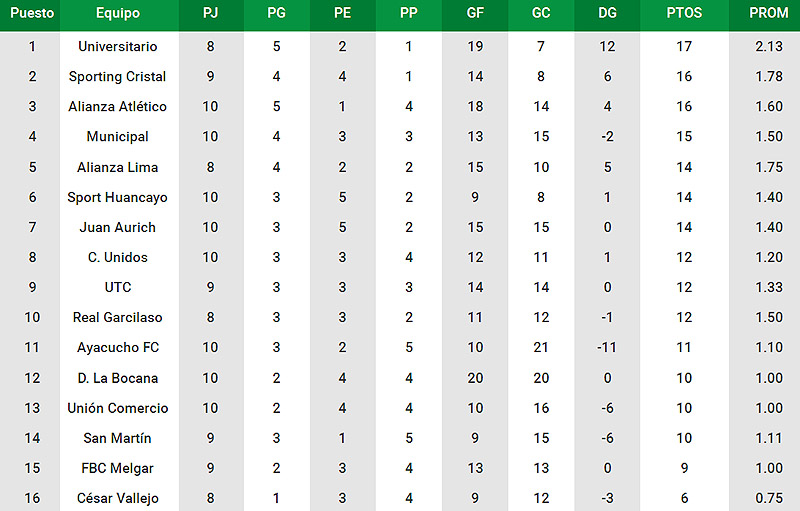
Task: Open the Unión Comercio team entry
Action: 118,408
